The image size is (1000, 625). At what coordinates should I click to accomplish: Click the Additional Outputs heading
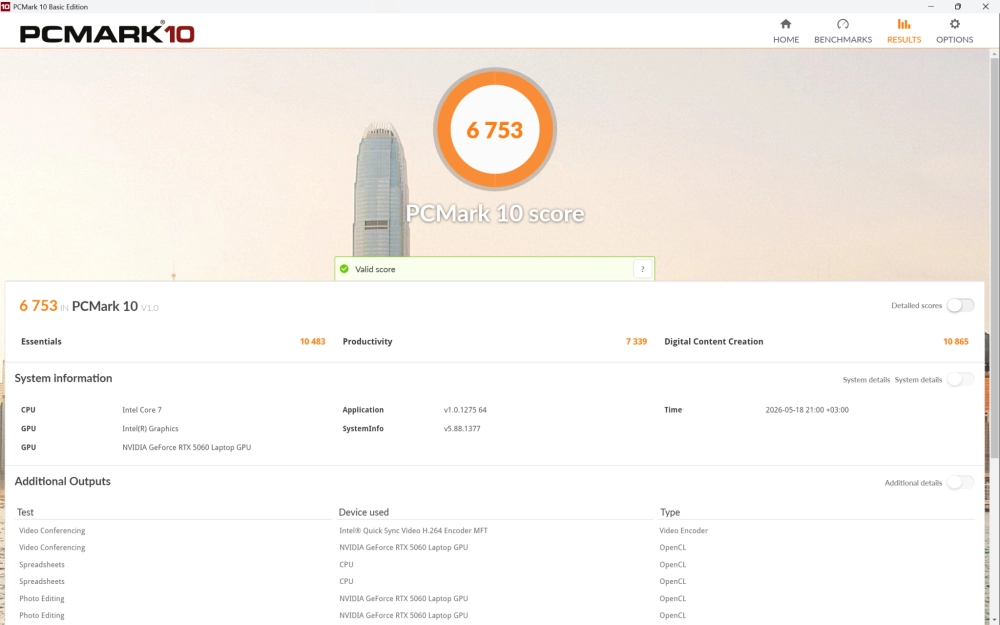(x=62, y=482)
